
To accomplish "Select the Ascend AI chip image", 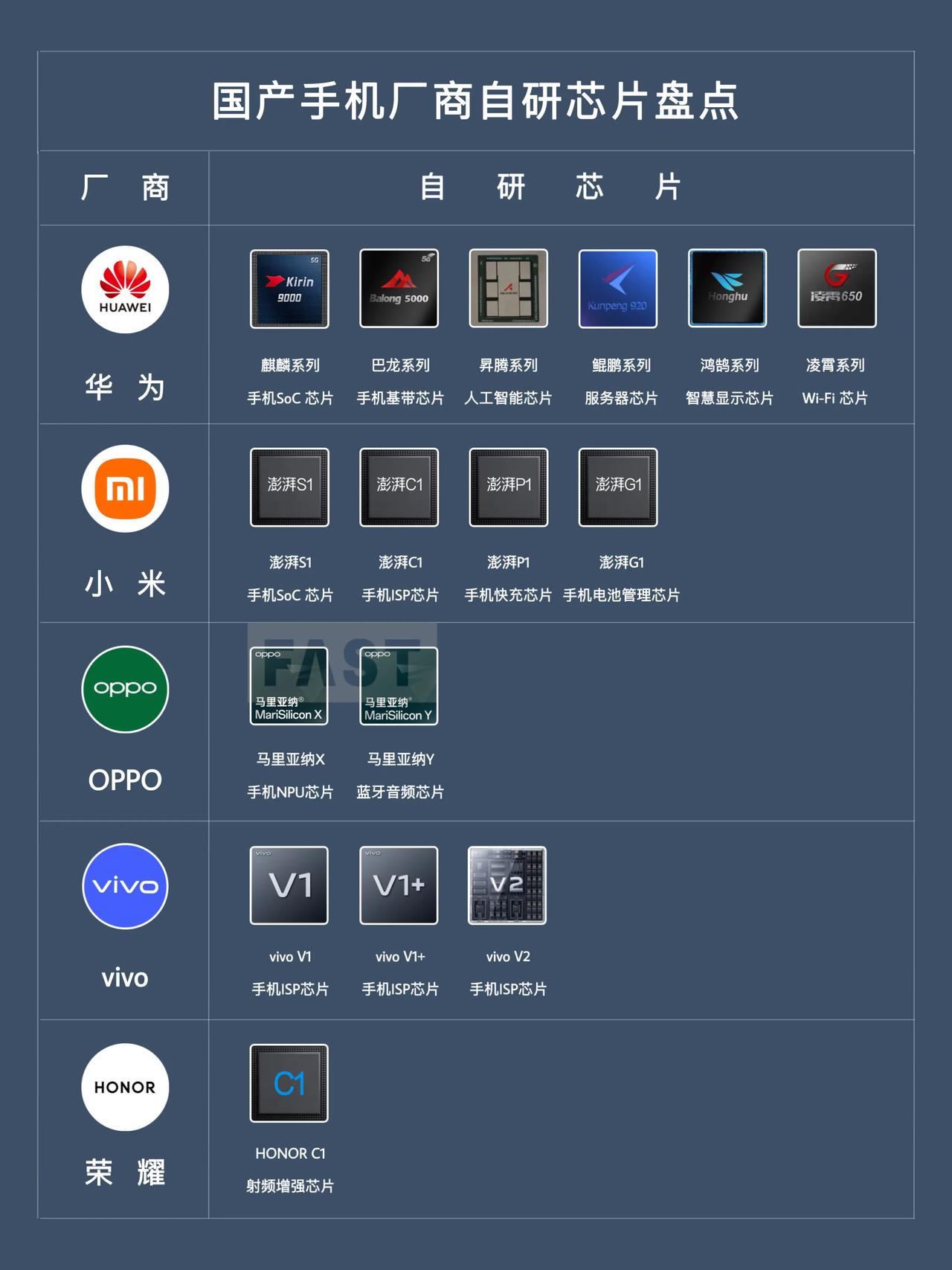I will 509,289.
